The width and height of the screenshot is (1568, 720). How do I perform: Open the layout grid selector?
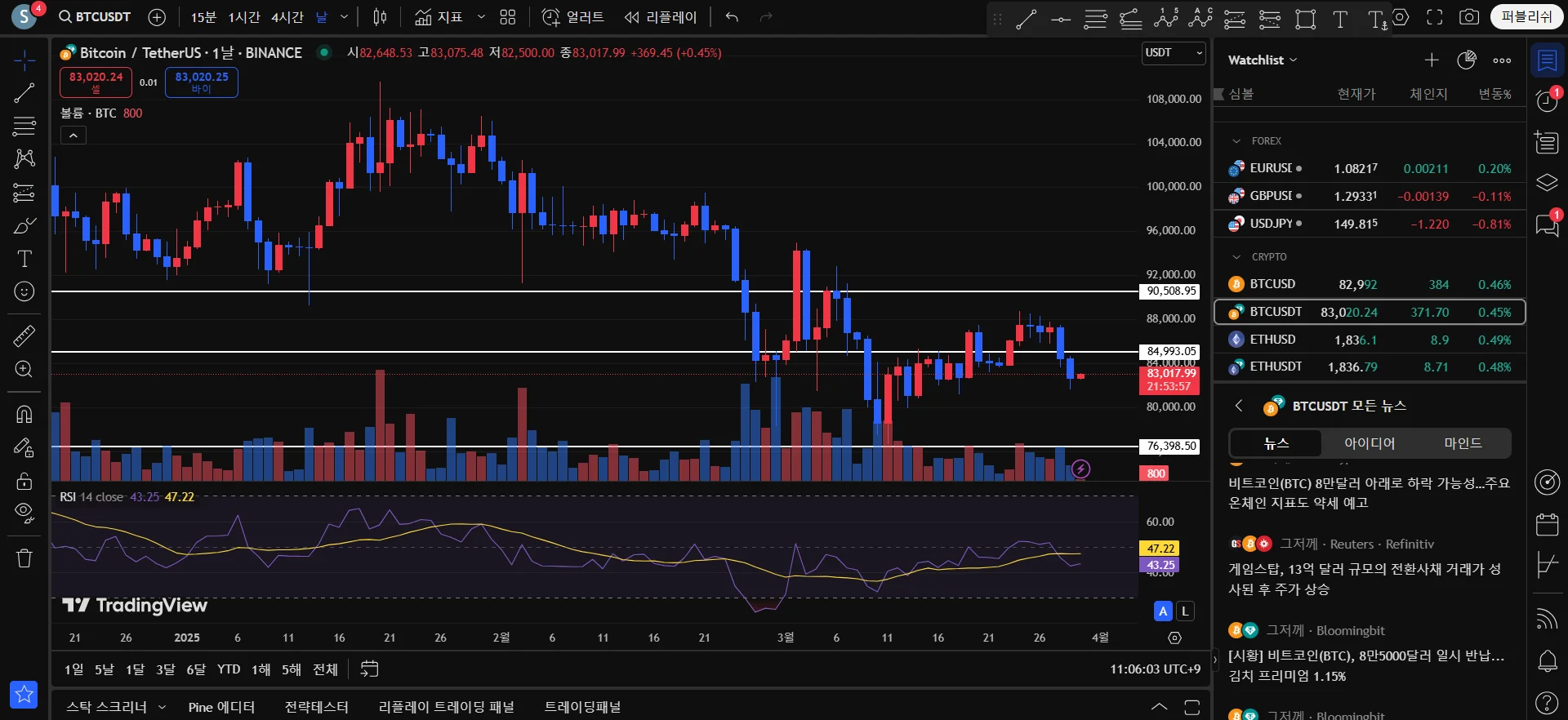[508, 17]
